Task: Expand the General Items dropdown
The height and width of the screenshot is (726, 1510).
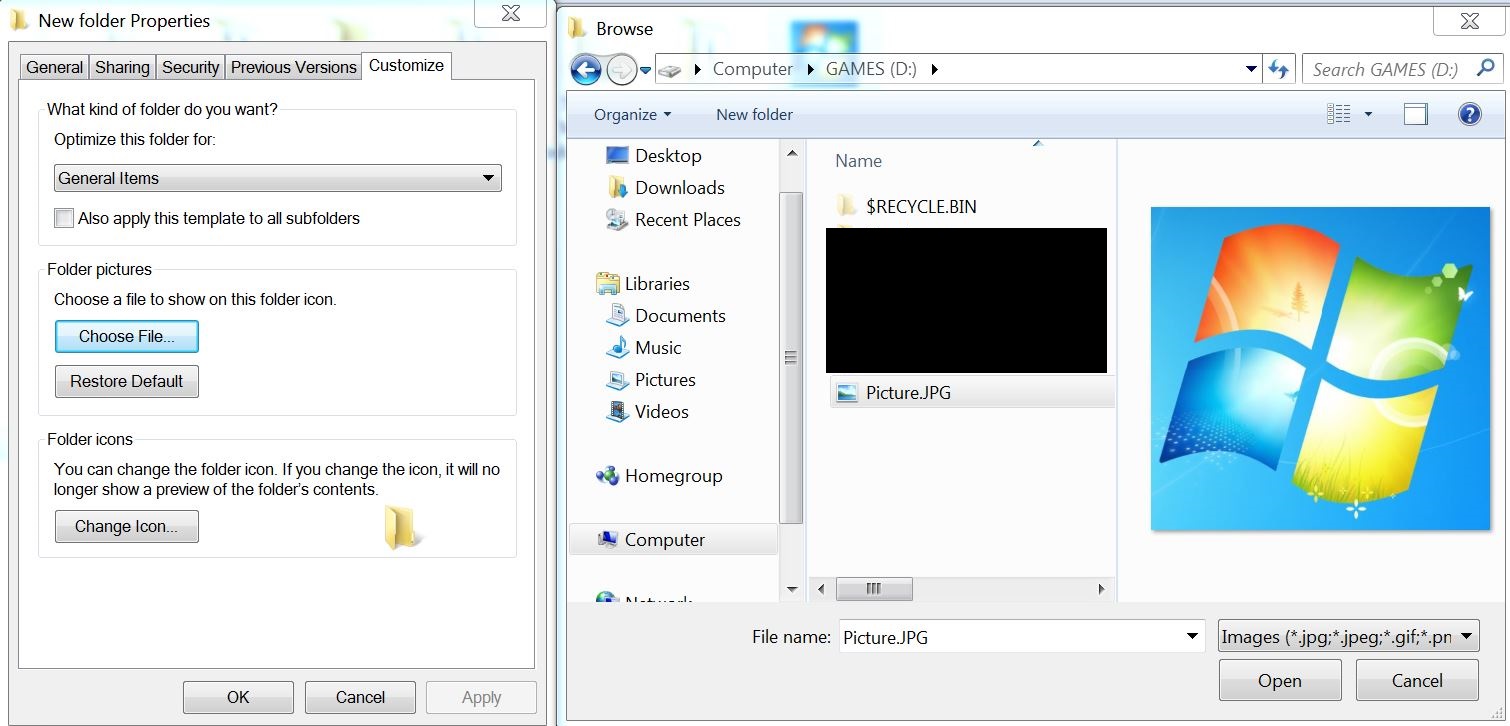Action: [277, 178]
